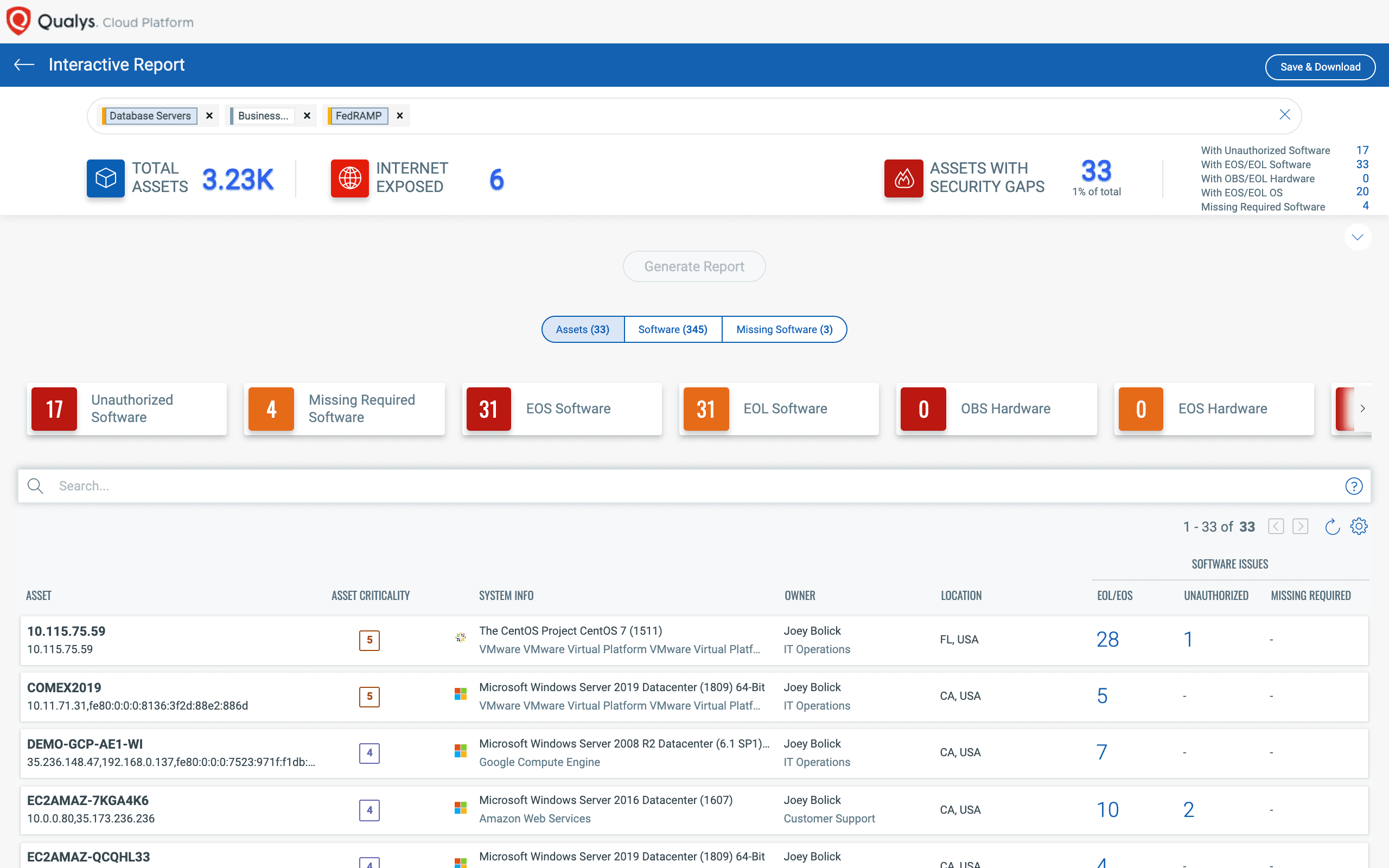This screenshot has width=1389, height=868.
Task: Open asset COMEX2019
Action: tap(63, 688)
